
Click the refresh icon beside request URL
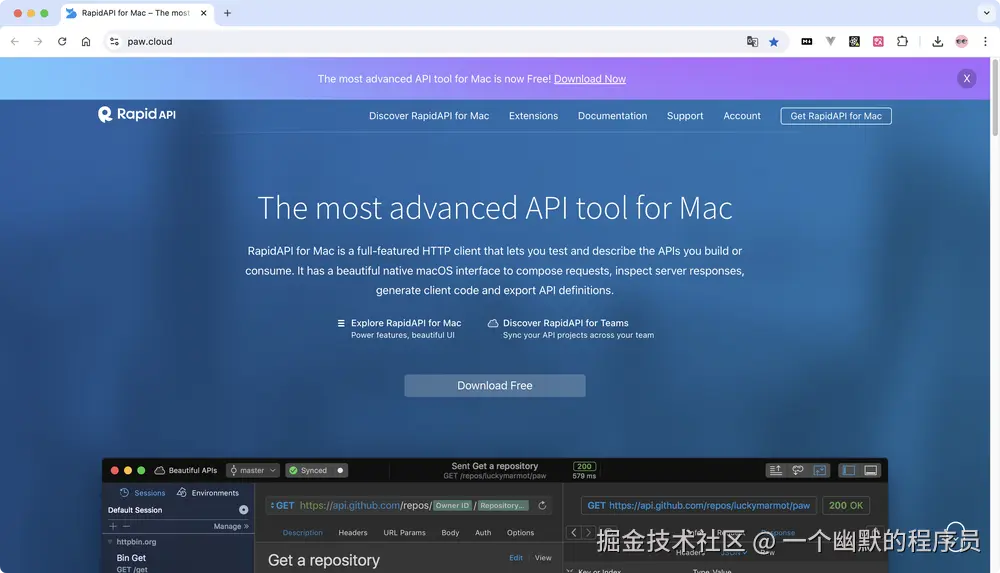(542, 505)
